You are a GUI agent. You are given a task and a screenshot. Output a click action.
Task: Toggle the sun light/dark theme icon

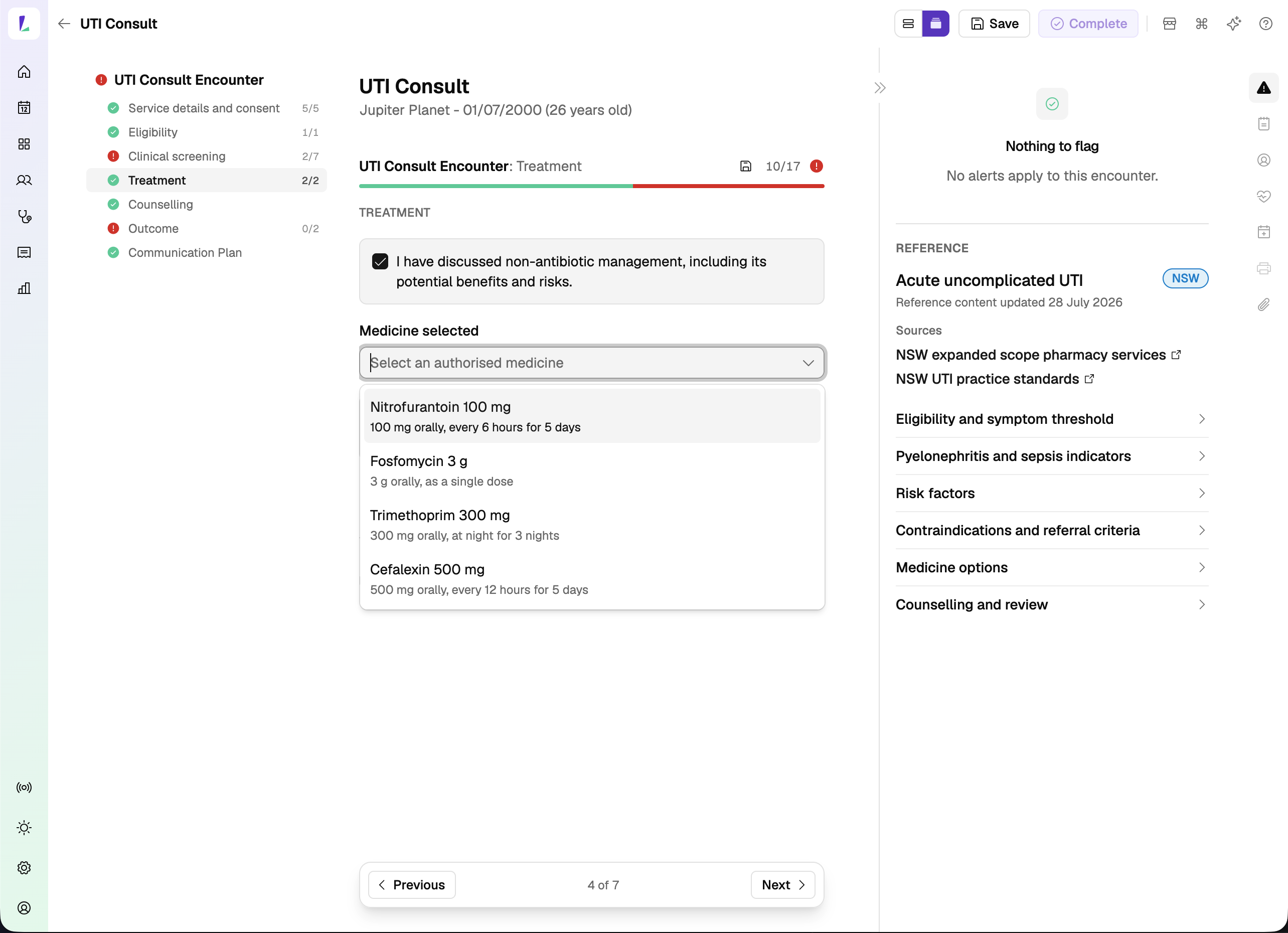[24, 828]
